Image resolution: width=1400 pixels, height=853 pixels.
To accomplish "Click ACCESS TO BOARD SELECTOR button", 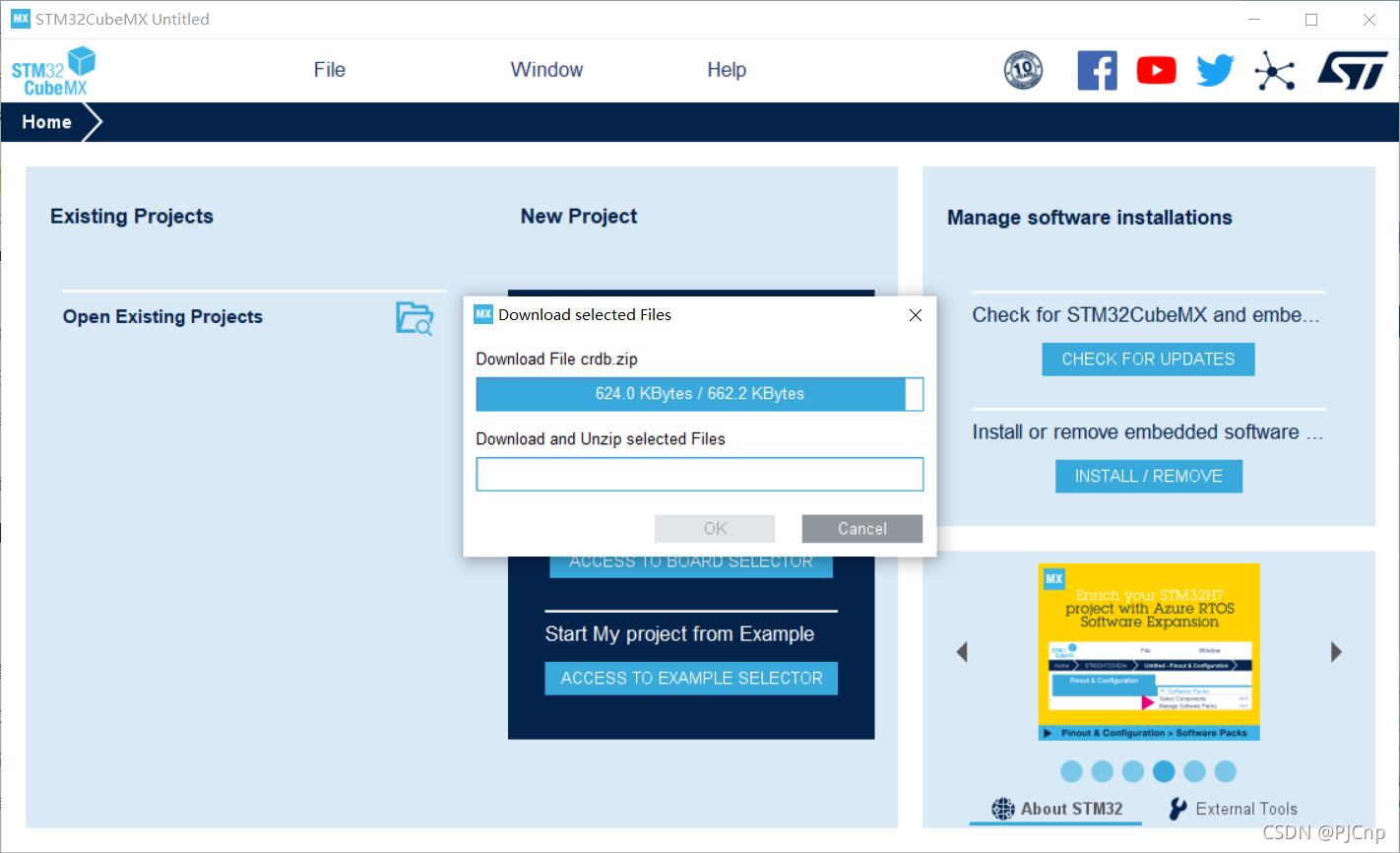I will point(691,566).
